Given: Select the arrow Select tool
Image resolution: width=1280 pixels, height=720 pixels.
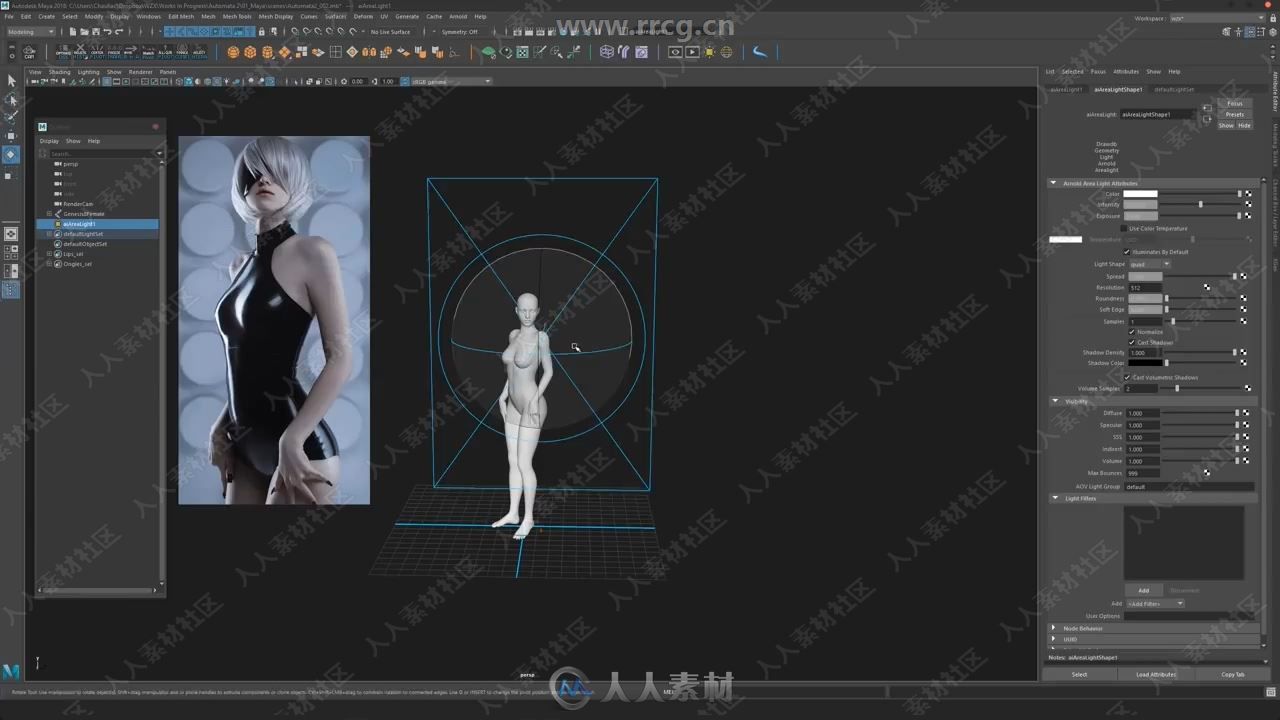Looking at the screenshot, I should click(11, 81).
